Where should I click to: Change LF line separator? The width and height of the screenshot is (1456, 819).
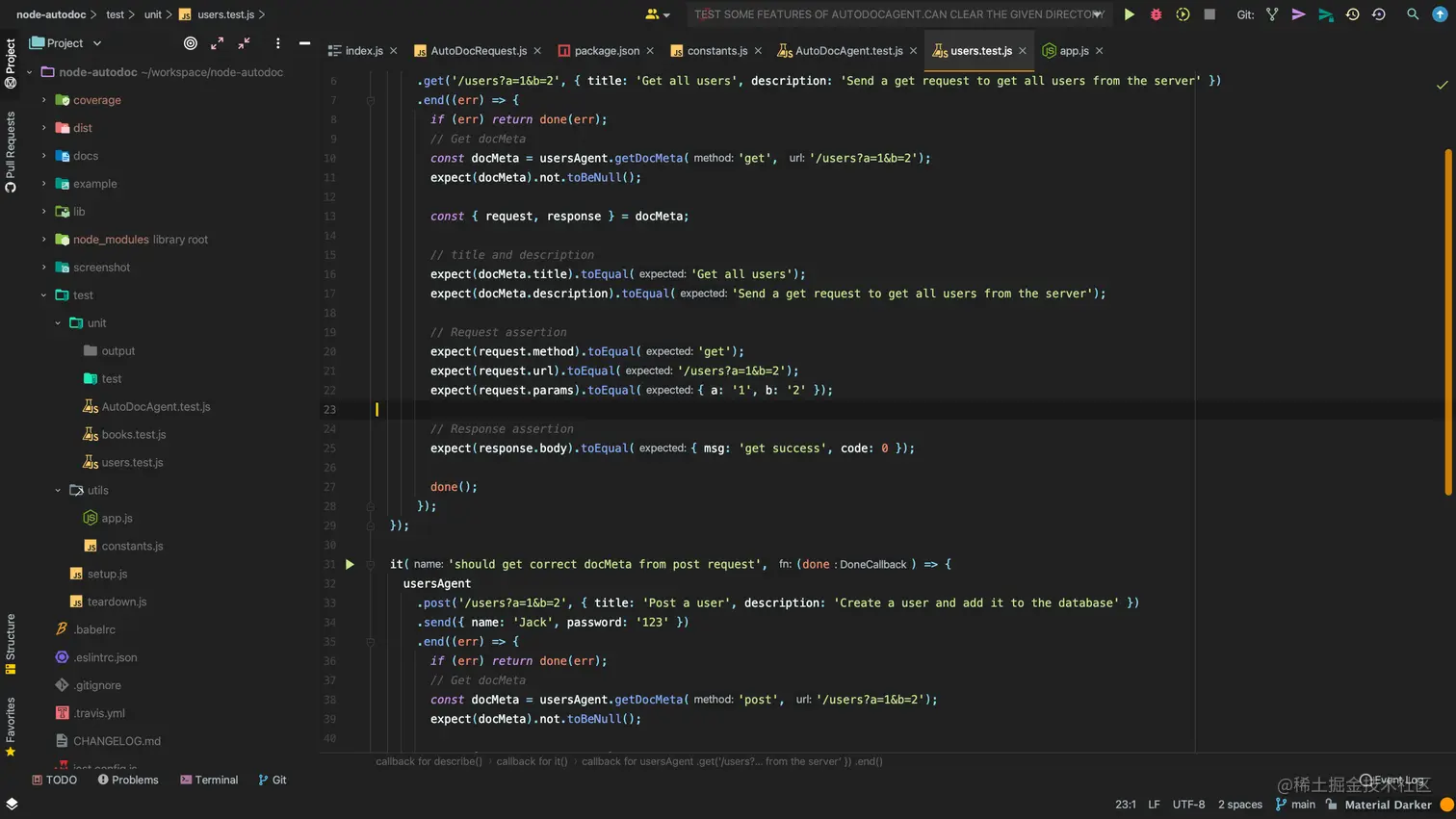(1154, 805)
